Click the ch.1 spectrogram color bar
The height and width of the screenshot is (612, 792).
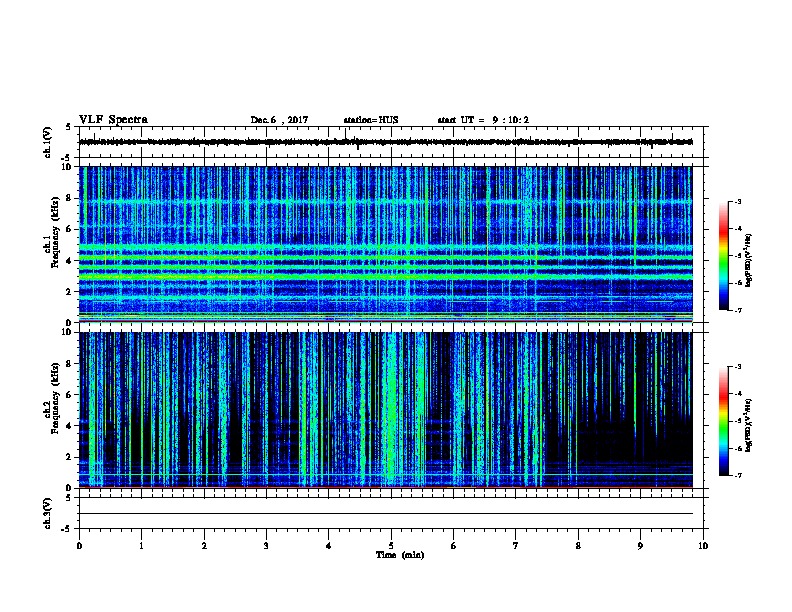pos(723,256)
